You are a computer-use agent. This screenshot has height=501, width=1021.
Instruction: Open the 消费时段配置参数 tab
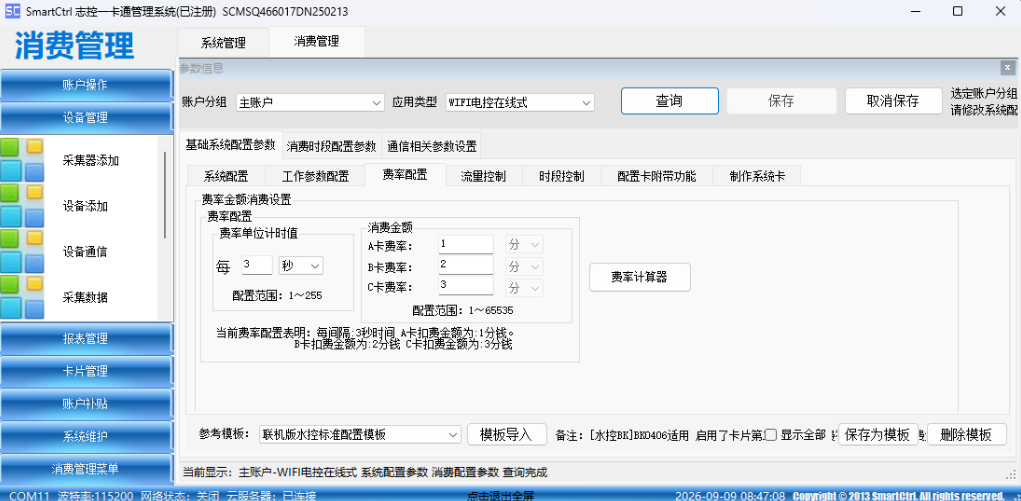coord(331,147)
